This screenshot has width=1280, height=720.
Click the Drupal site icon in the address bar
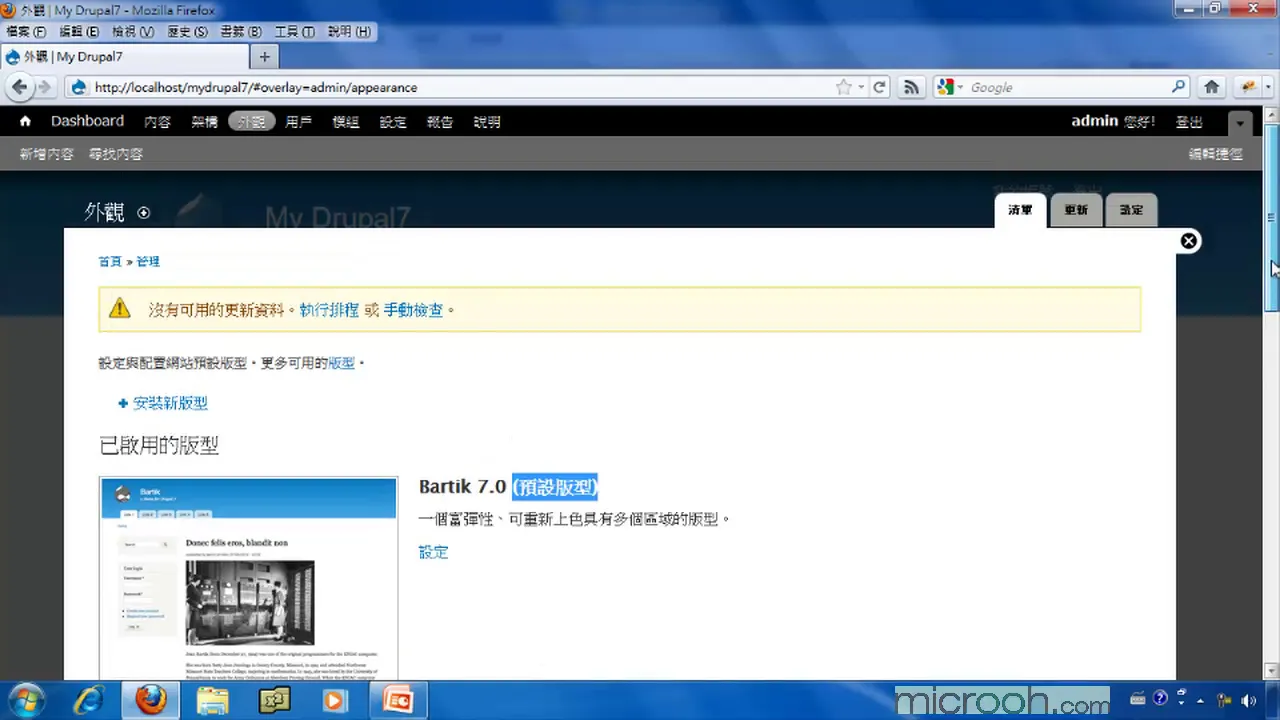coord(79,87)
